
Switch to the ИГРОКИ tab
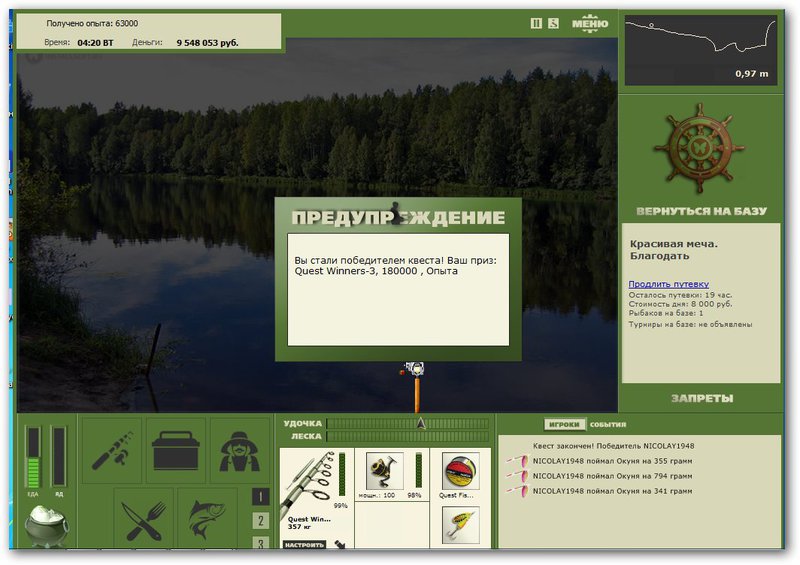564,424
